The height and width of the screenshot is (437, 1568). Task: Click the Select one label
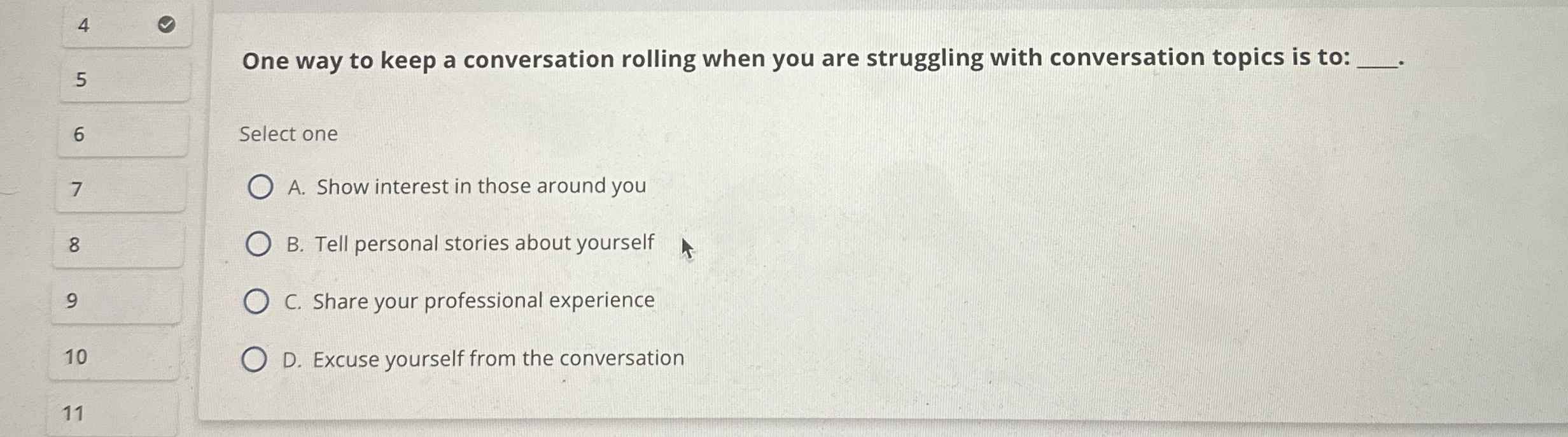tap(288, 133)
